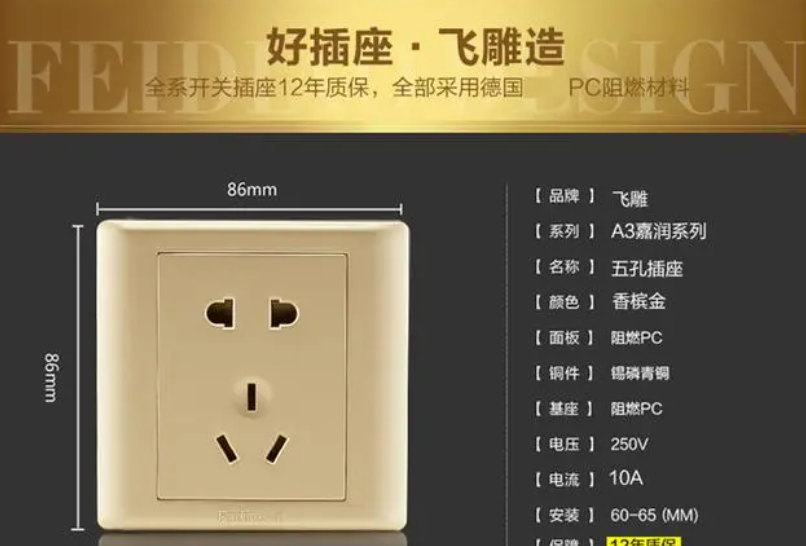Click the PC阻燃材料 text in the banner
This screenshot has height=546, width=806.
(x=629, y=88)
